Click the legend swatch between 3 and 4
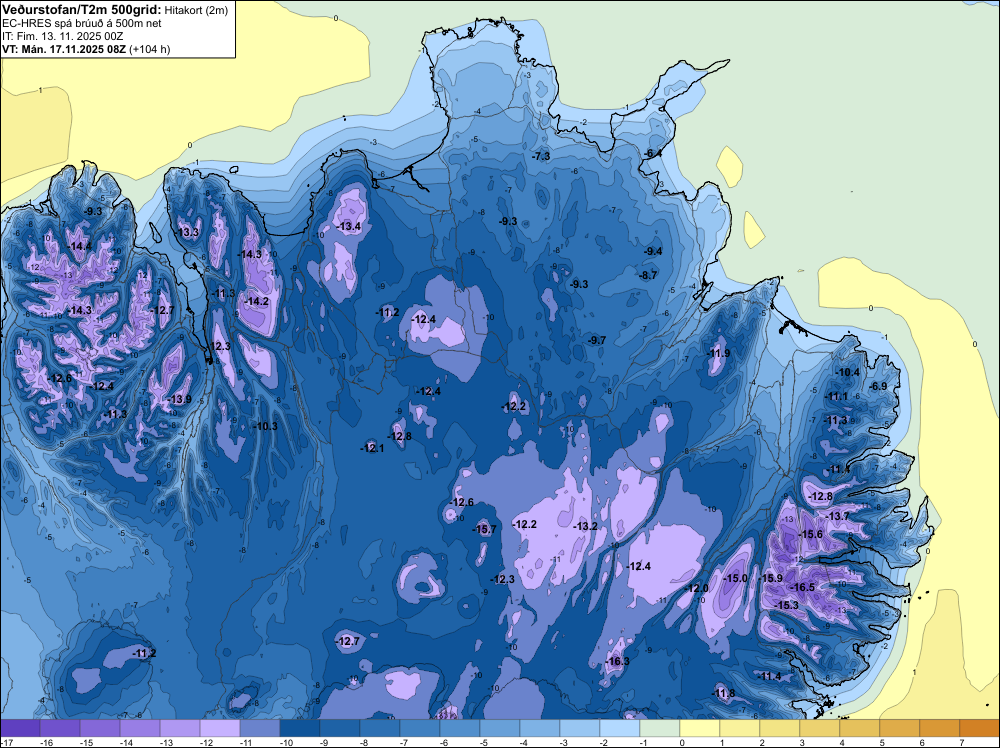1000x748 pixels. coord(820,728)
